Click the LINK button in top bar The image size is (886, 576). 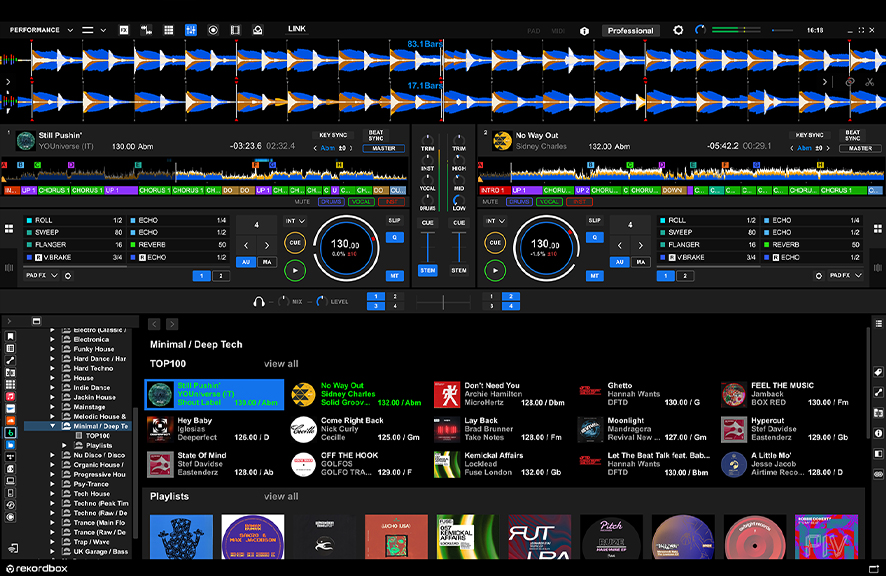[297, 29]
